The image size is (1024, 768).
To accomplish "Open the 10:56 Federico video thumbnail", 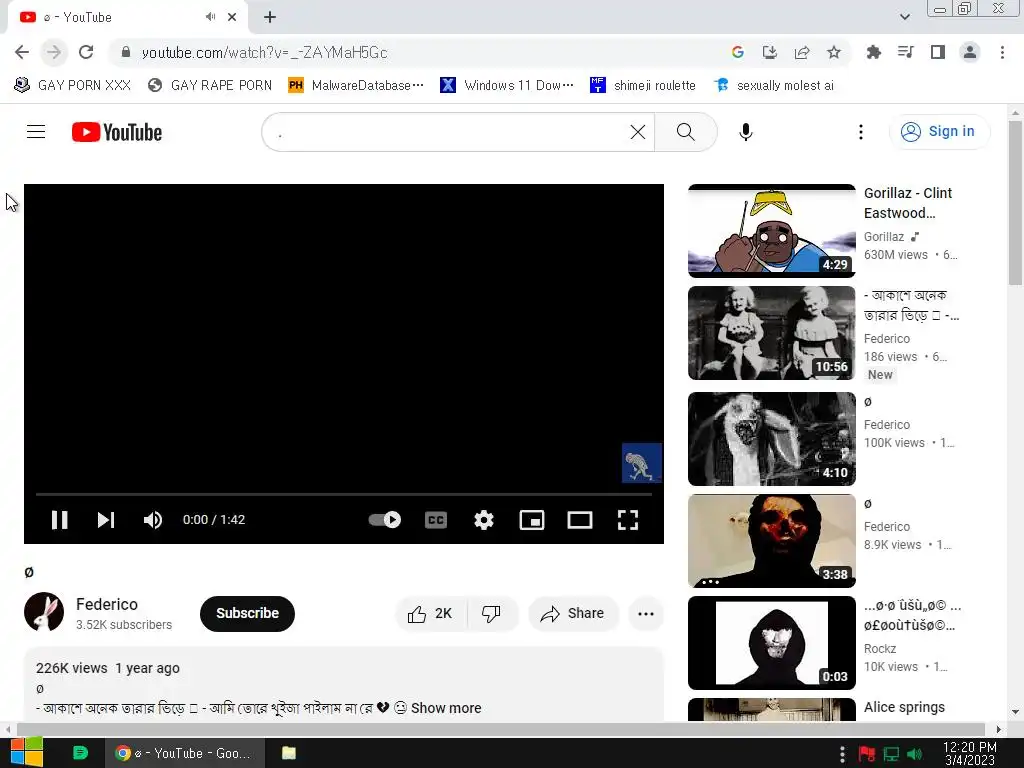I will (772, 333).
